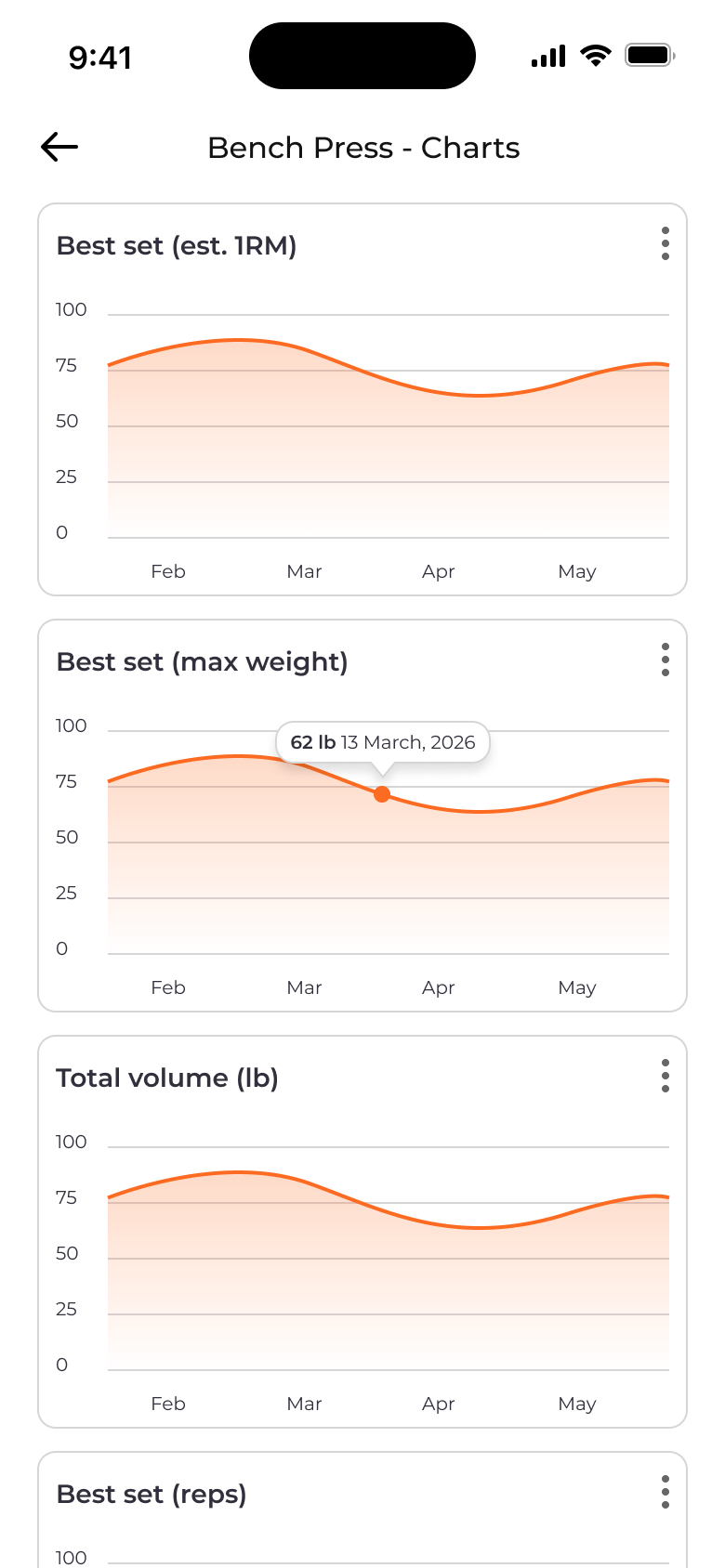Open kebab menu for Total volume (lb)
725x1568 pixels.
pyautogui.click(x=666, y=1076)
